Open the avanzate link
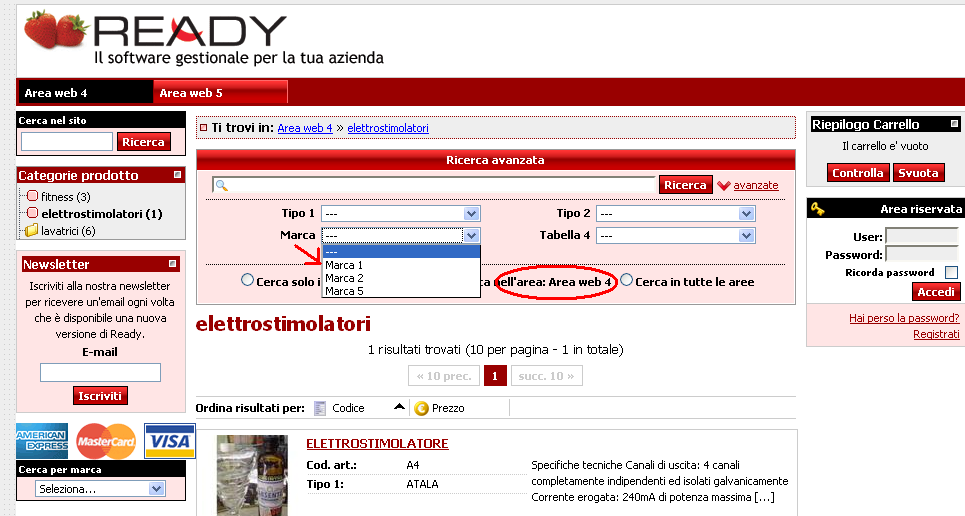 coord(756,185)
